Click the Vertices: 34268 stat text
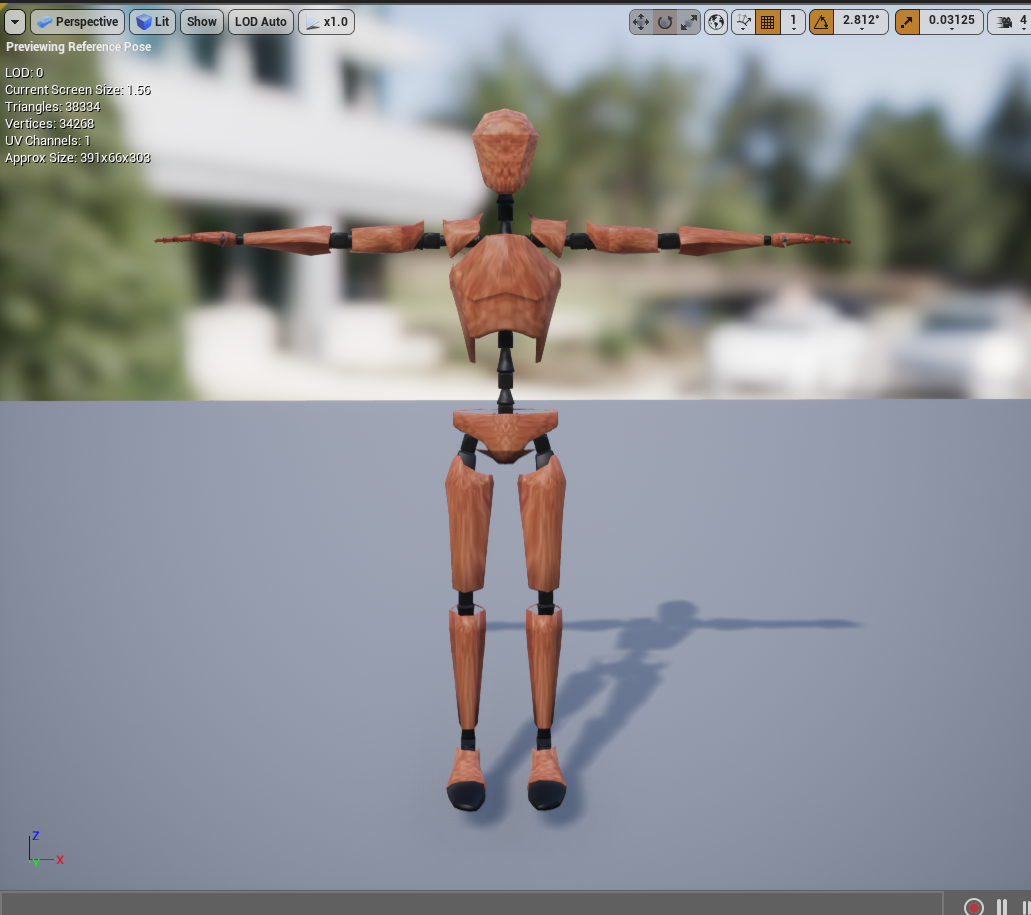1031x915 pixels. [x=49, y=124]
